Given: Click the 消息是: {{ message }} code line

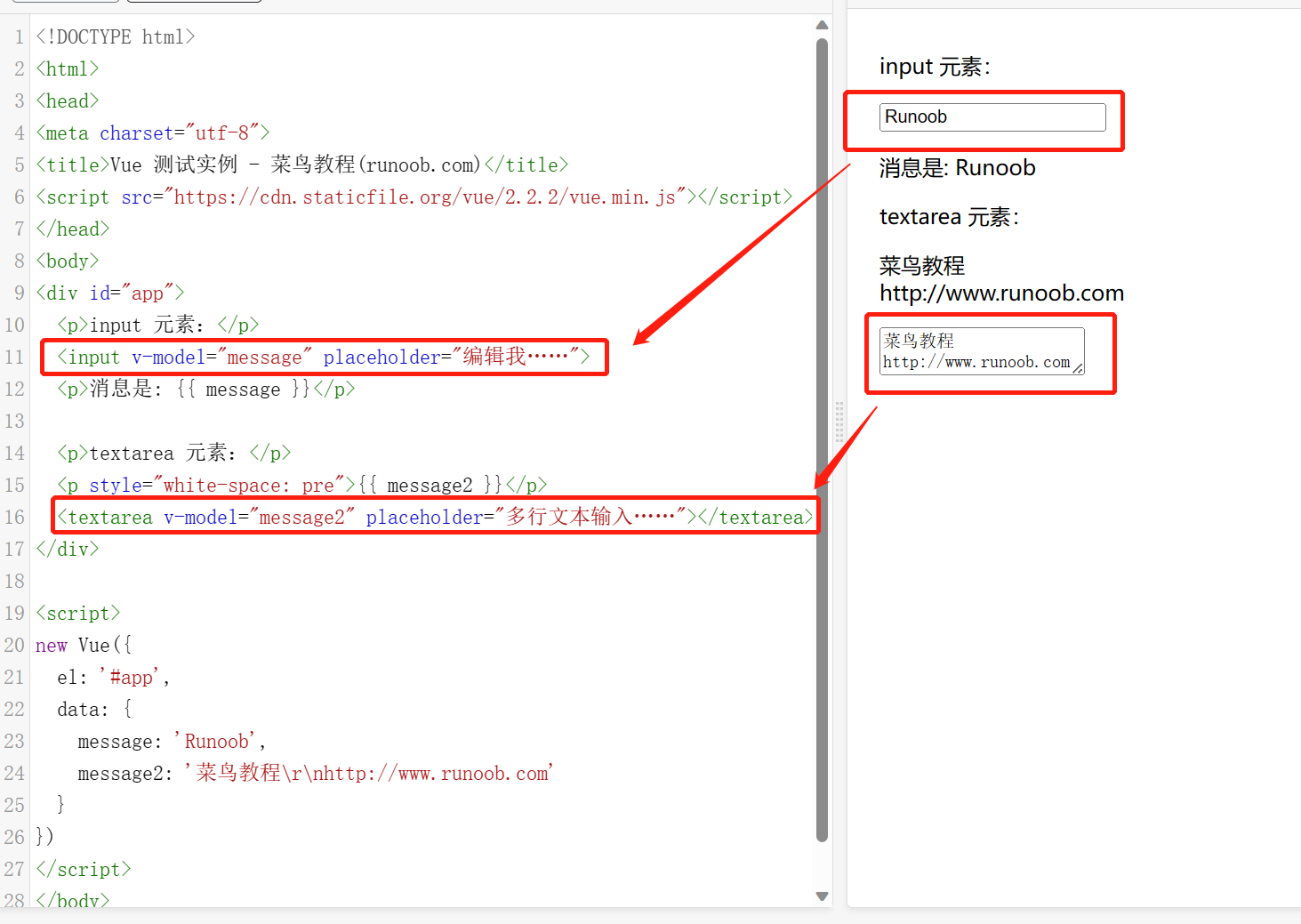Looking at the screenshot, I should click(x=206, y=390).
